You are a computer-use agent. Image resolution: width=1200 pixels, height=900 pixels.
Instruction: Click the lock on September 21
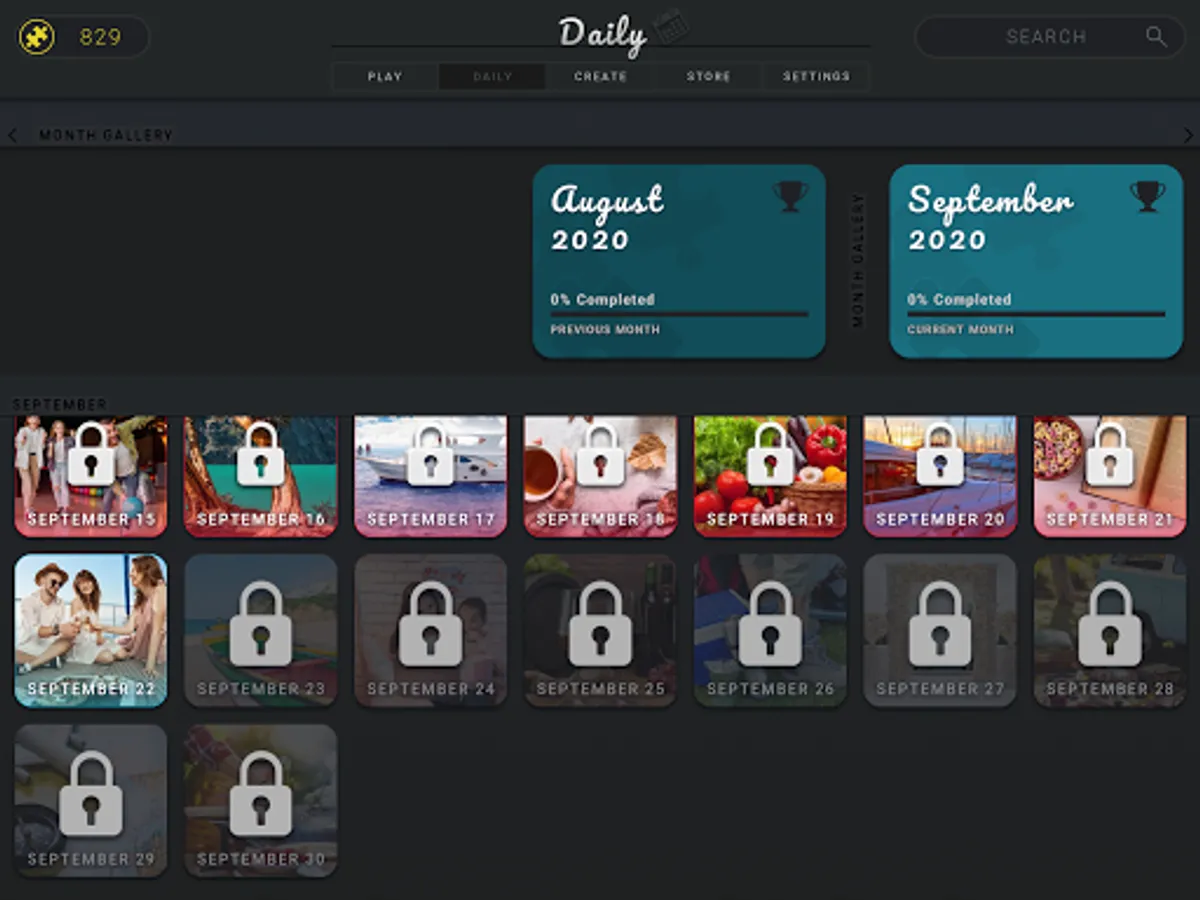click(x=1111, y=454)
